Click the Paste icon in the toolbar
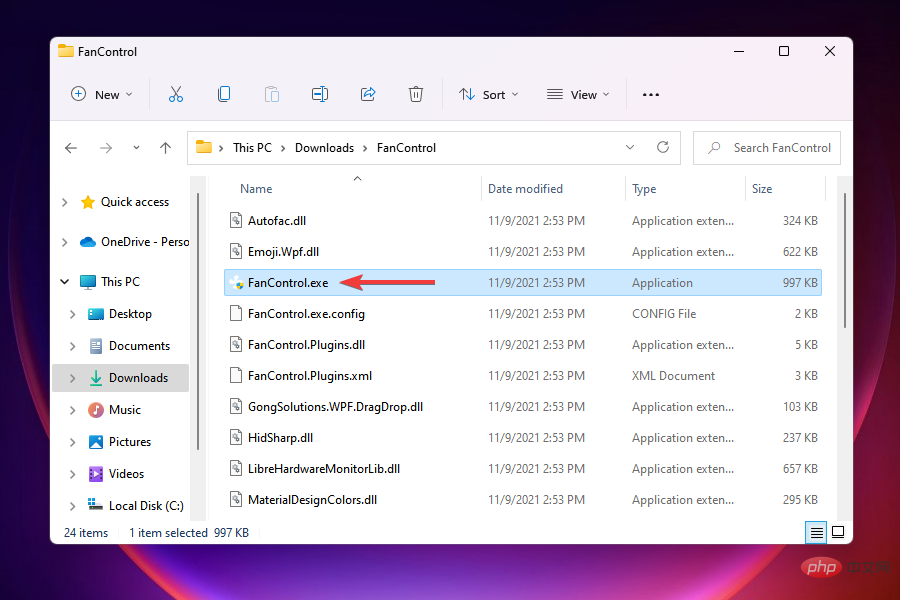The image size is (900, 600). (271, 94)
